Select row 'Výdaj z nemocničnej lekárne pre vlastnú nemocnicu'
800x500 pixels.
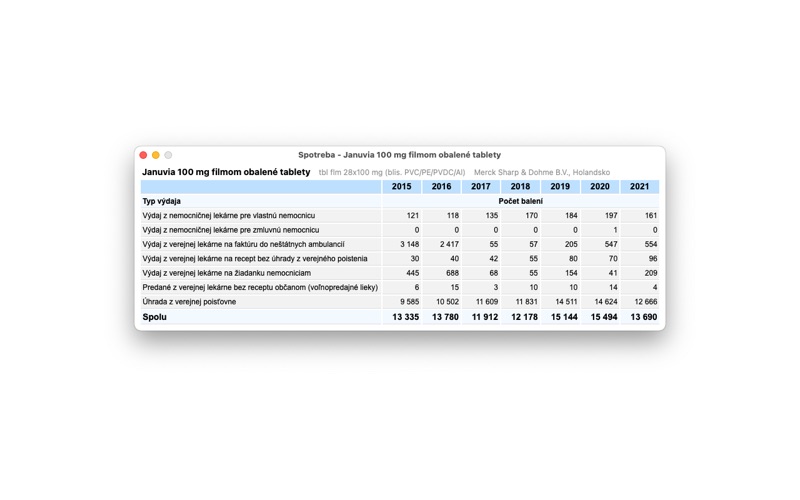click(x=400, y=215)
